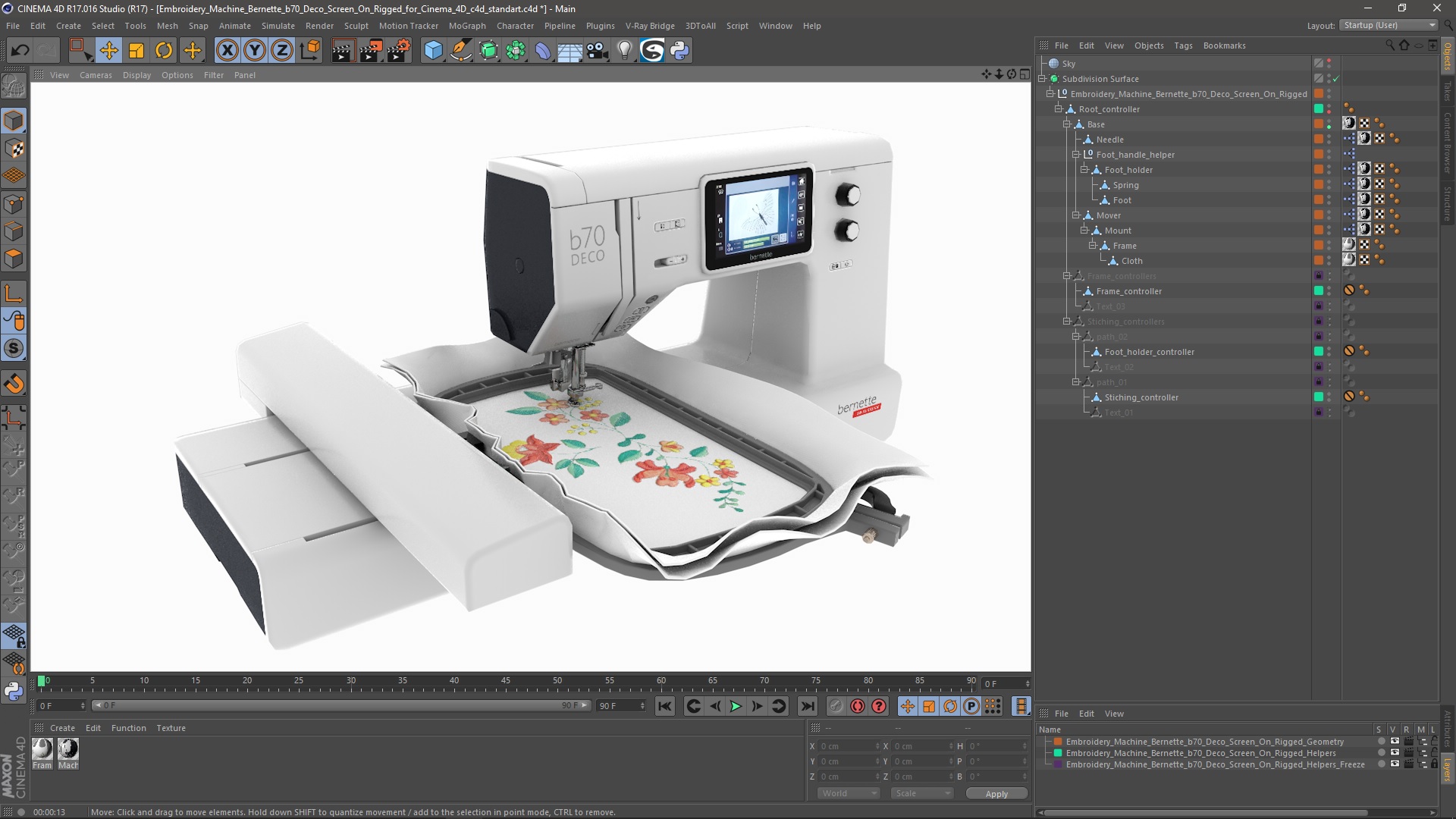The width and height of the screenshot is (1456, 819).
Task: Toggle solo dot of Helpers_Freeze layer
Action: click(1381, 764)
